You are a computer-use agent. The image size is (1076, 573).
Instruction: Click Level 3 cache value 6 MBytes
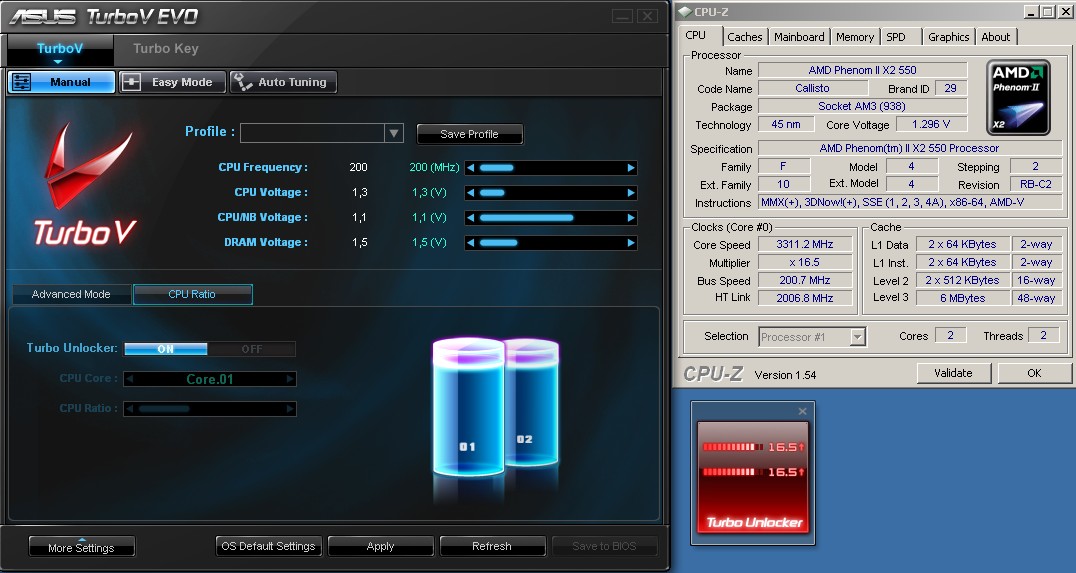click(x=963, y=298)
